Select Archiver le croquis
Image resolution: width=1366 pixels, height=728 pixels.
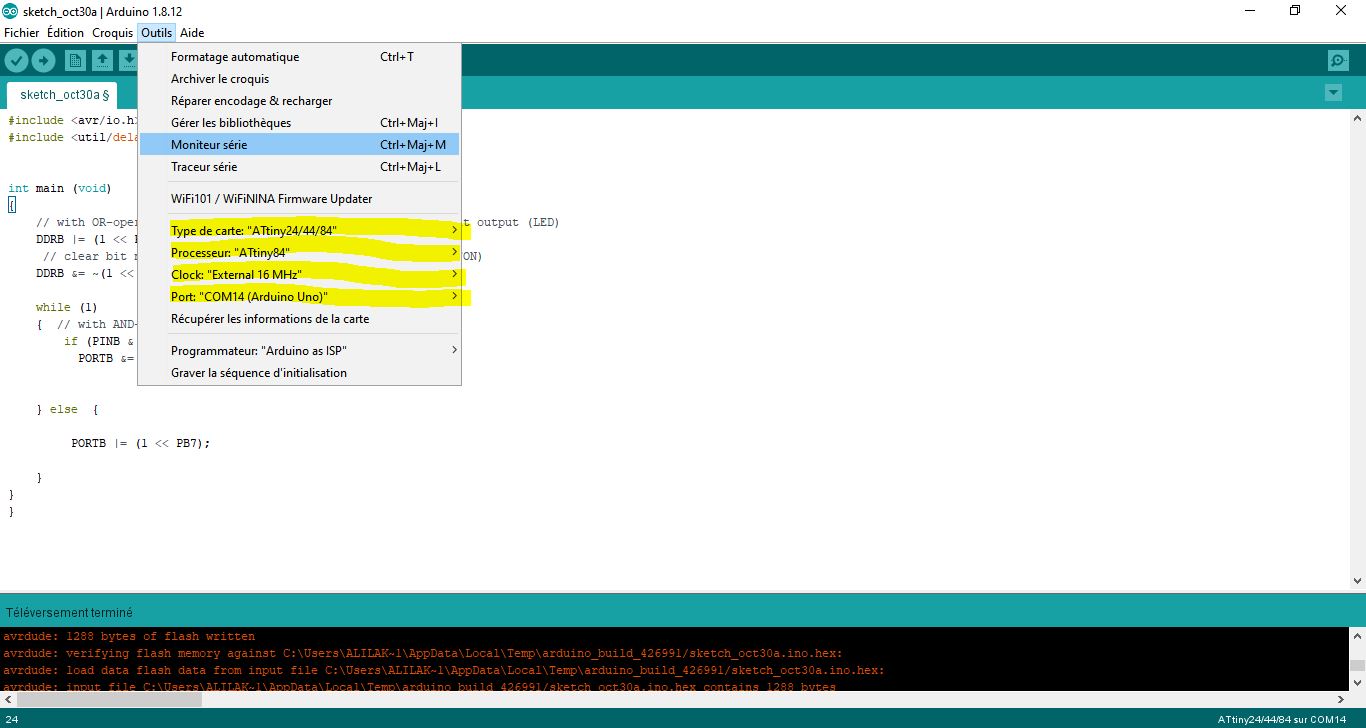[x=300, y=79]
